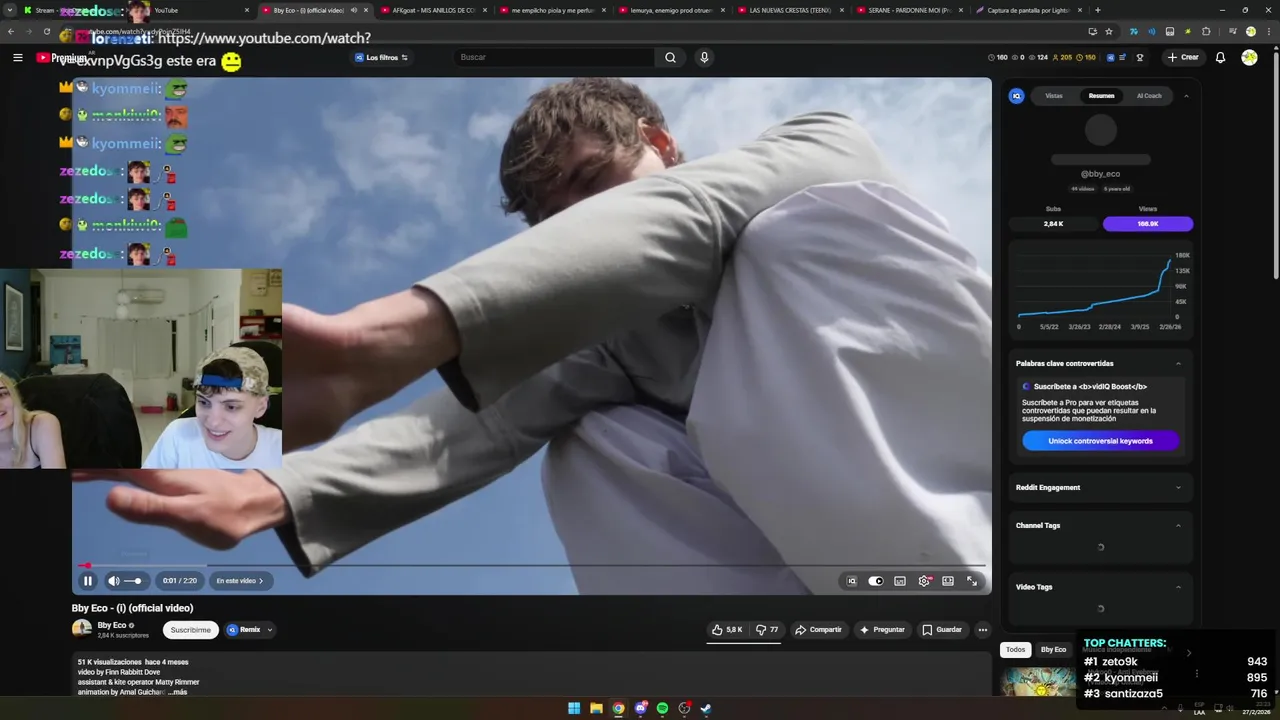The image size is (1280, 720).
Task: Like the video (5,8 K)
Action: 727,630
